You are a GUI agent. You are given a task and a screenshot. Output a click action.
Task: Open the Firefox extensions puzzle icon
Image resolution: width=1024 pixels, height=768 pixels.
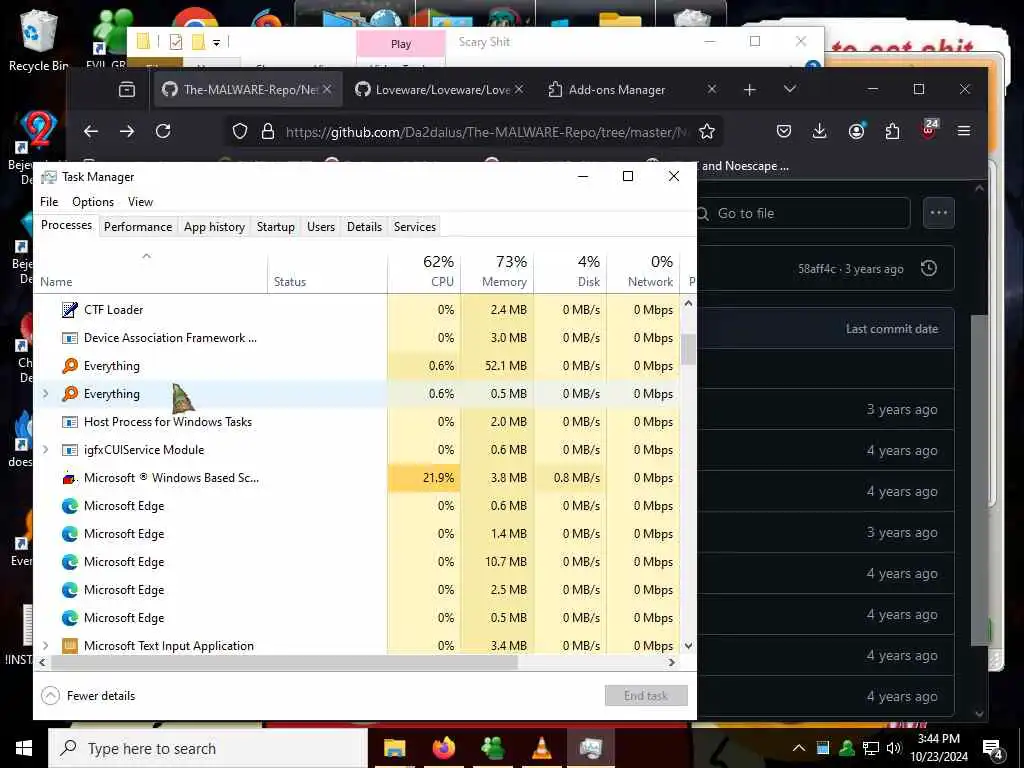pos(892,132)
